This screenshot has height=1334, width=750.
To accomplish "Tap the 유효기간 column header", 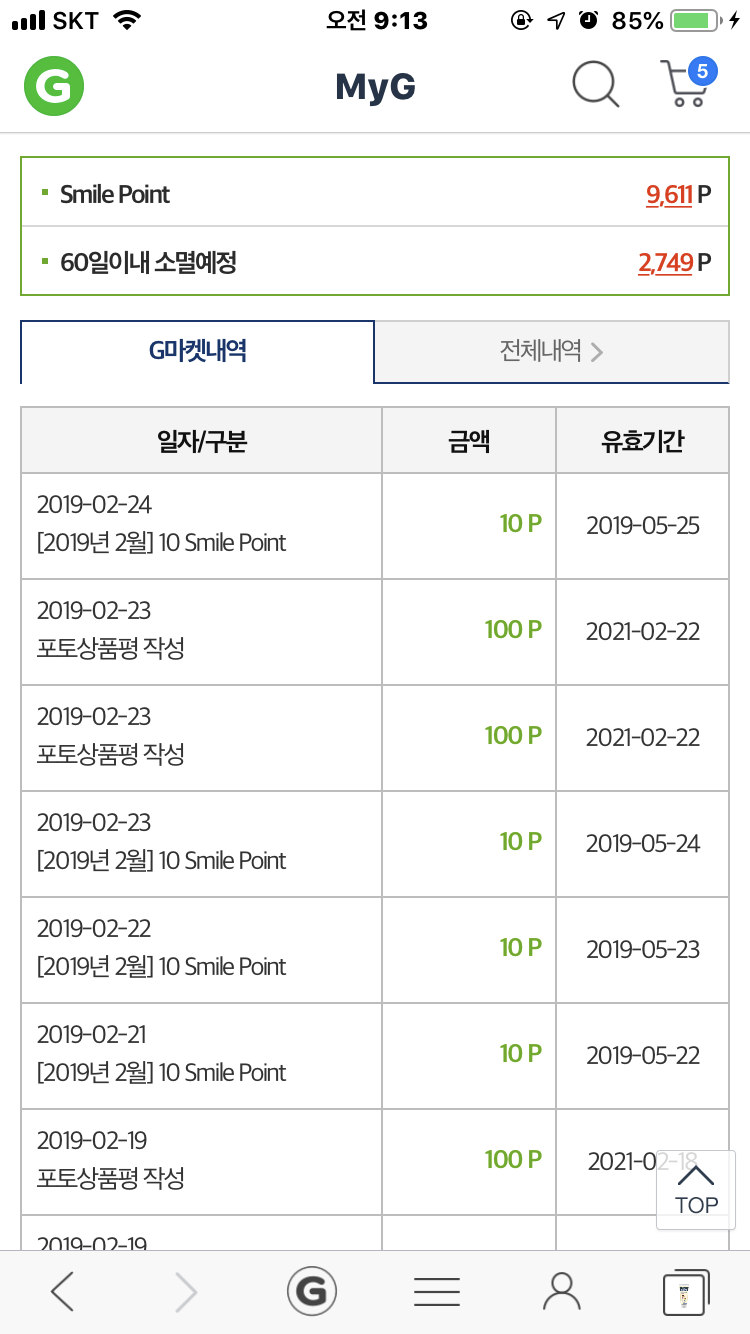I will (642, 441).
